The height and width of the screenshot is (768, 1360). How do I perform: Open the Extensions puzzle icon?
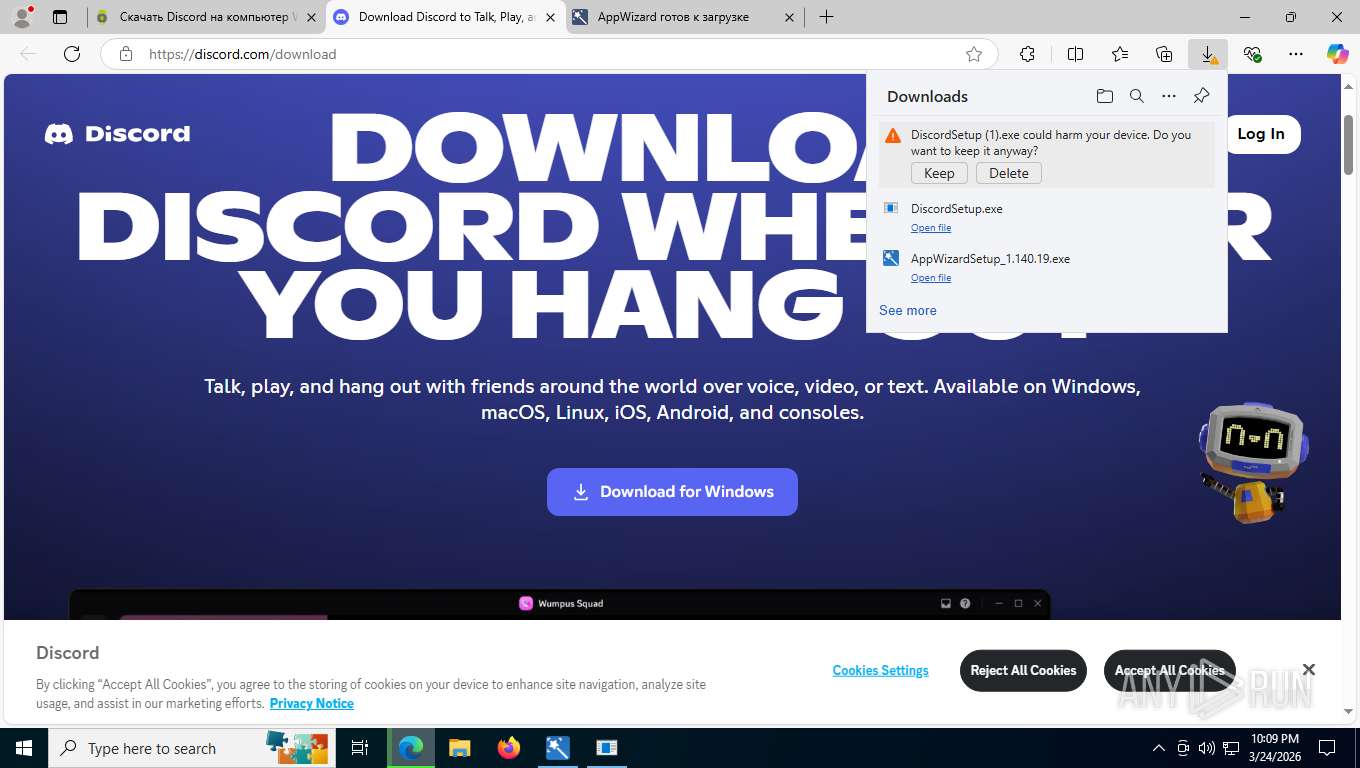coord(1027,54)
